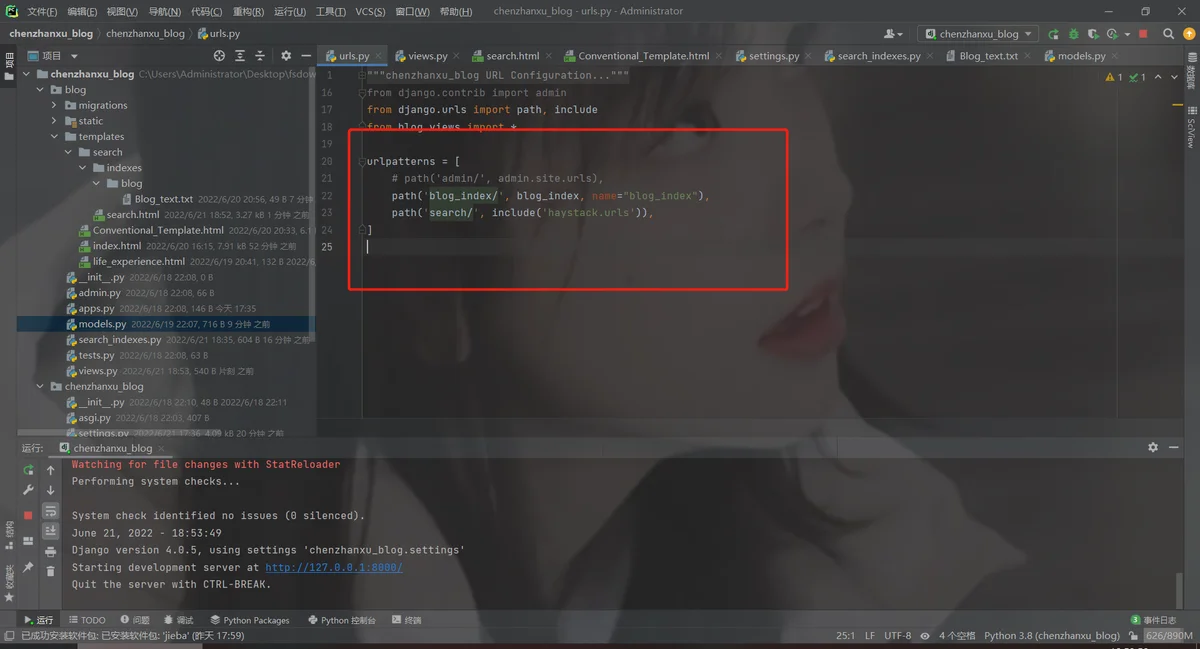Expand all in the Project panel
The width and height of the screenshot is (1200, 649).
(238, 56)
